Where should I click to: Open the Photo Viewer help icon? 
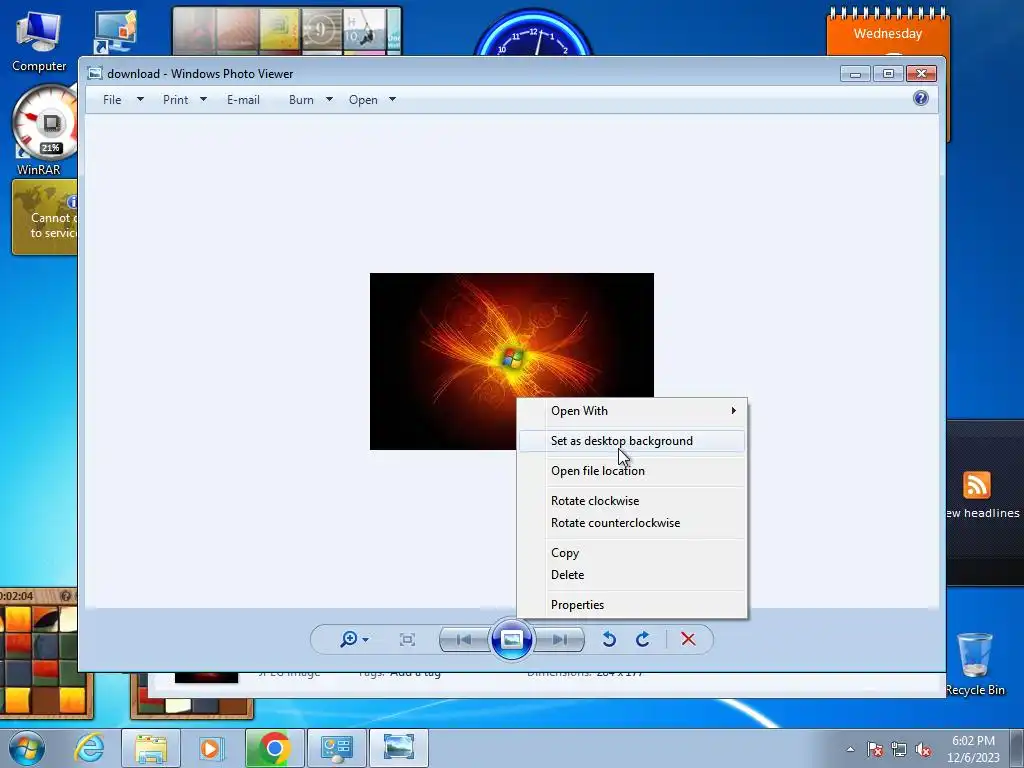921,99
